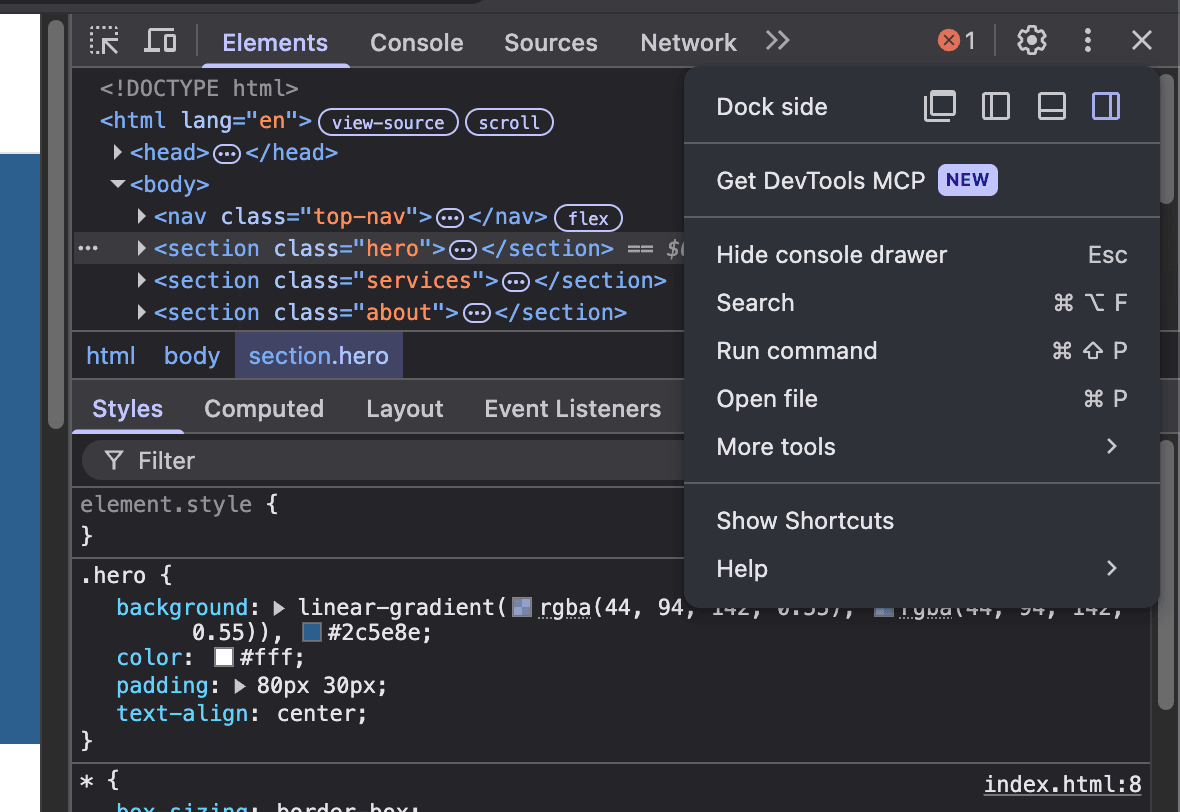Choose Open file menu item
Viewport: 1180px width, 812px height.
coord(922,399)
